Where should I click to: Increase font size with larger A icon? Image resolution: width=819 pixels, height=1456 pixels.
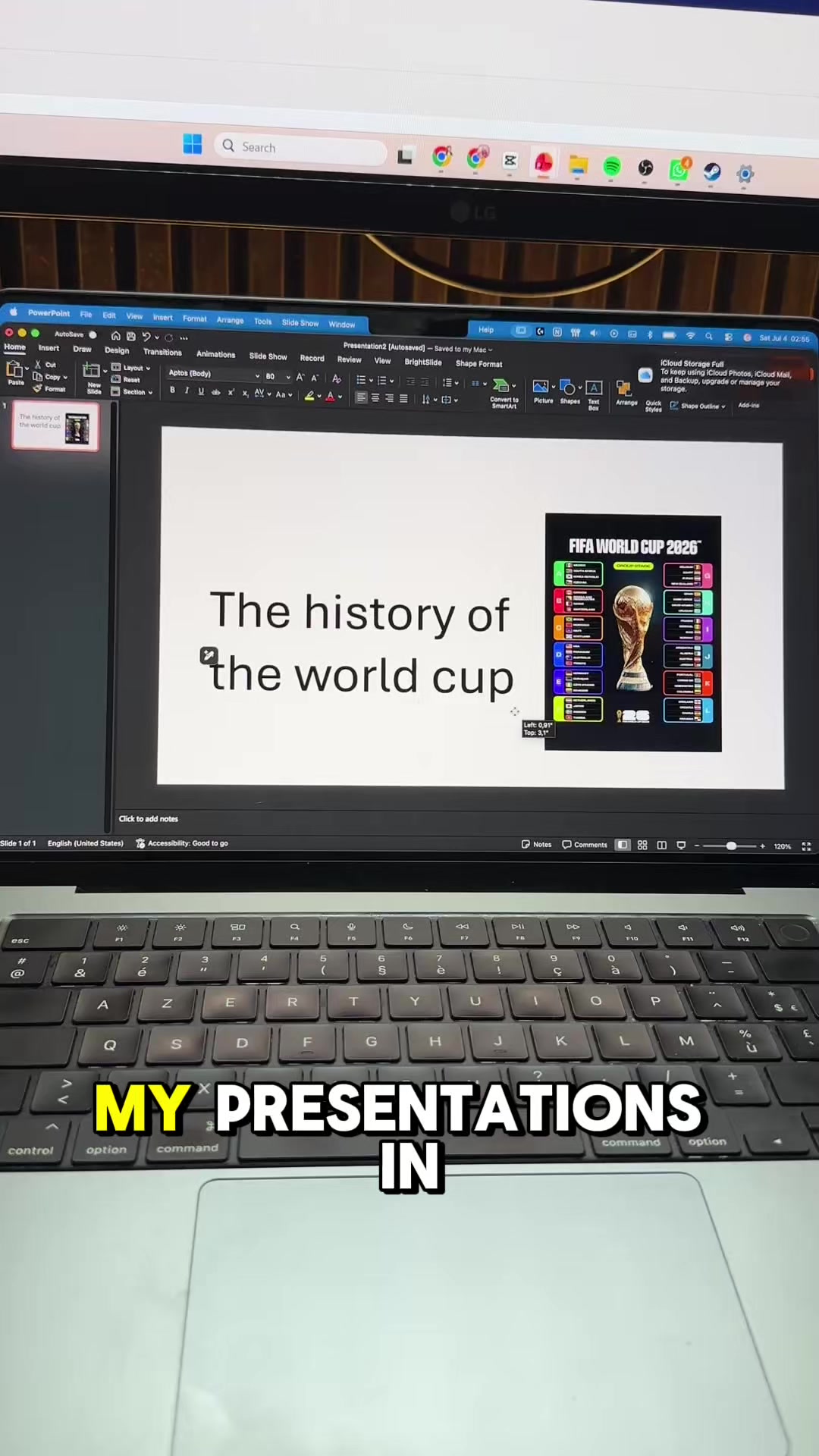pyautogui.click(x=300, y=377)
